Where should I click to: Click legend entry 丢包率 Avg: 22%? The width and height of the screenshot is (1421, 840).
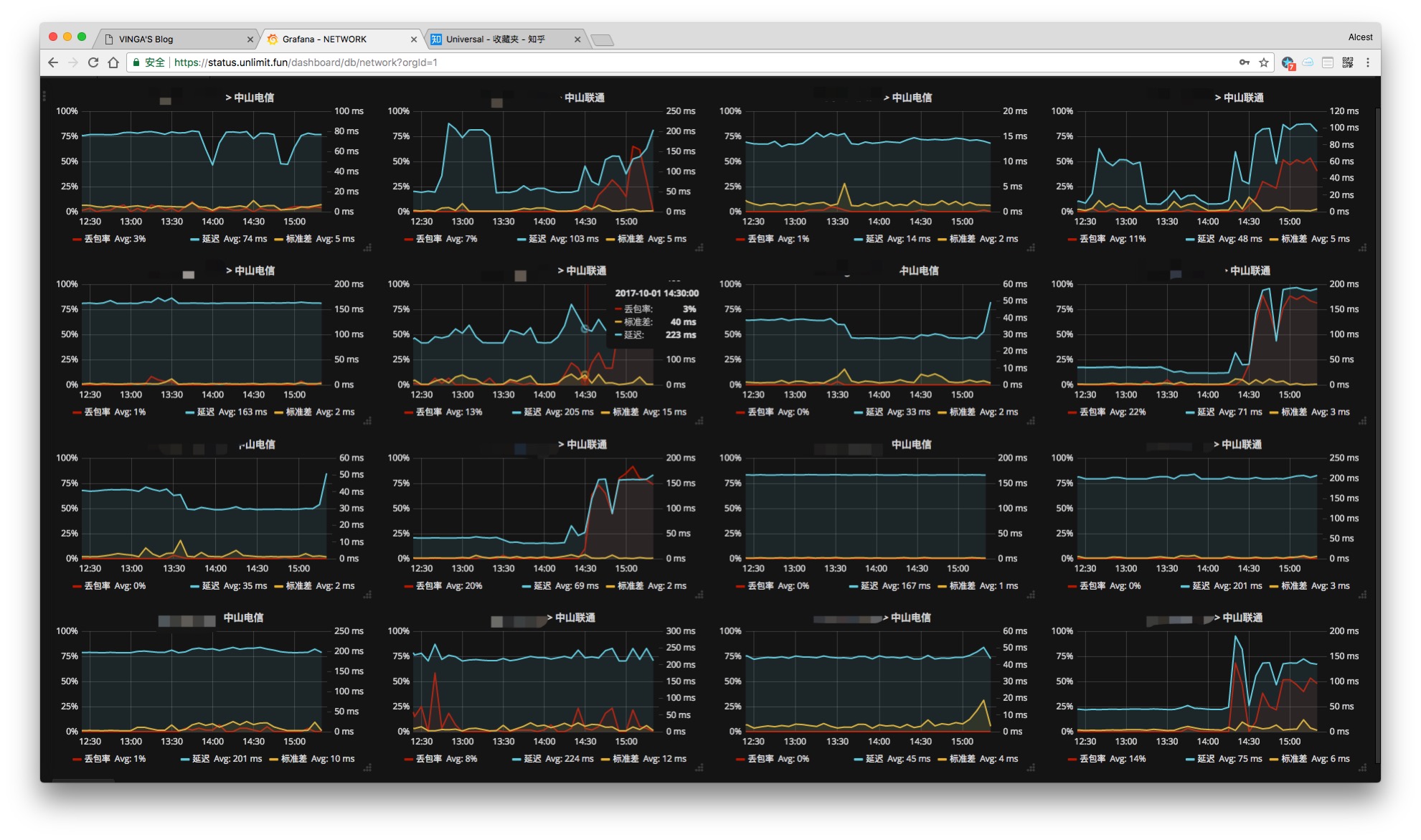pos(1107,412)
